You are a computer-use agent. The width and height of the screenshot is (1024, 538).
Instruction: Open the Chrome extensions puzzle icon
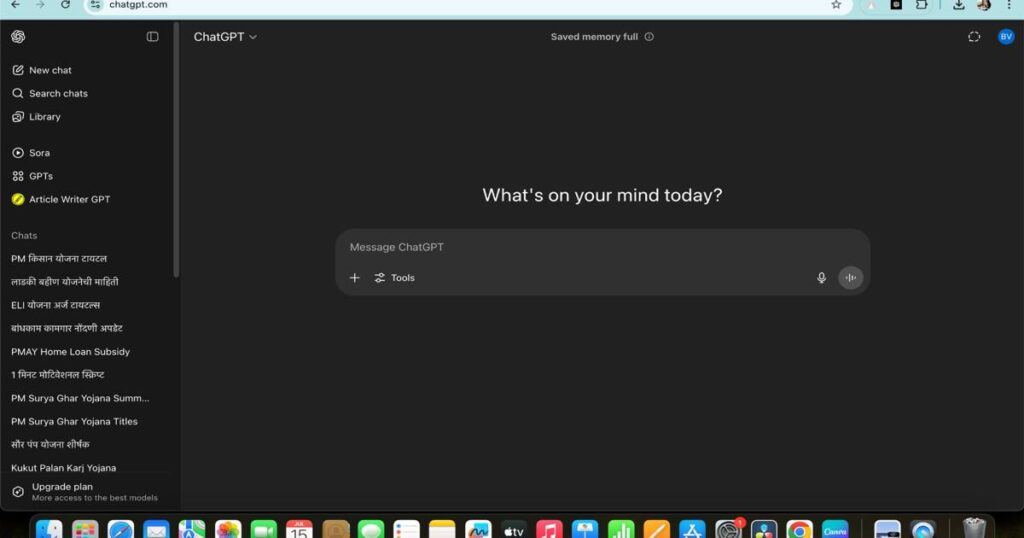[x=921, y=5]
